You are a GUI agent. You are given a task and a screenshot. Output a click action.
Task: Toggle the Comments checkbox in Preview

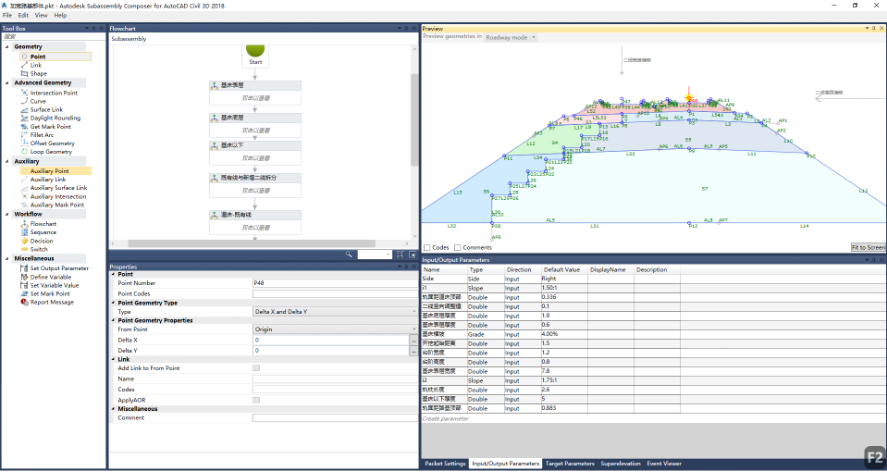tap(457, 247)
